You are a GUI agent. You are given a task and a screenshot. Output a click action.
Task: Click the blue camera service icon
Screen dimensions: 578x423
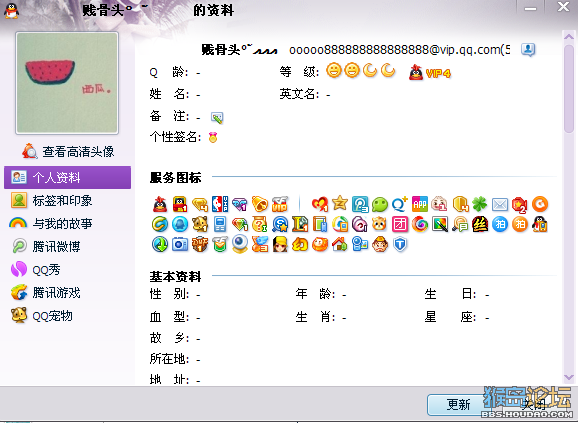point(180,244)
